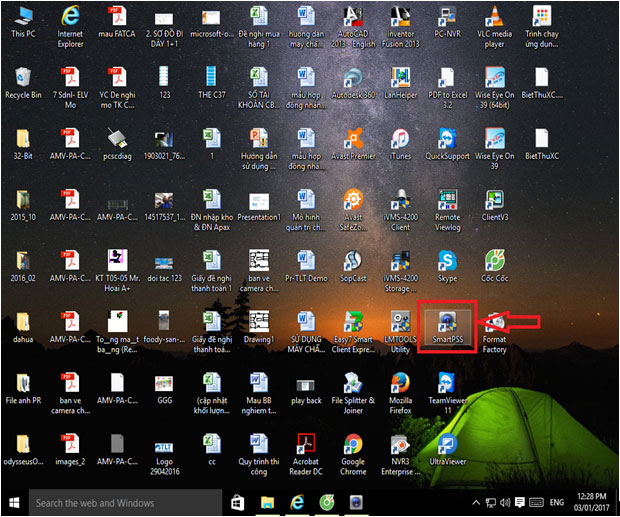Click the Recycle Bin icon
This screenshot has width=620, height=517.
[23, 78]
